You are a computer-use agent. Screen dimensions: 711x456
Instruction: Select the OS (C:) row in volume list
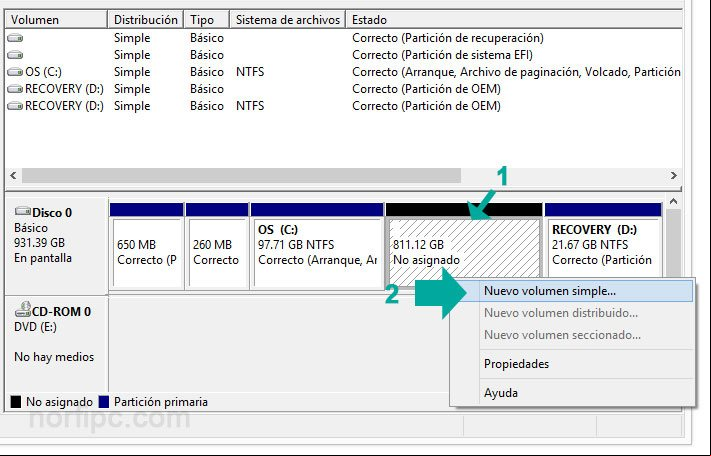pyautogui.click(x=343, y=72)
